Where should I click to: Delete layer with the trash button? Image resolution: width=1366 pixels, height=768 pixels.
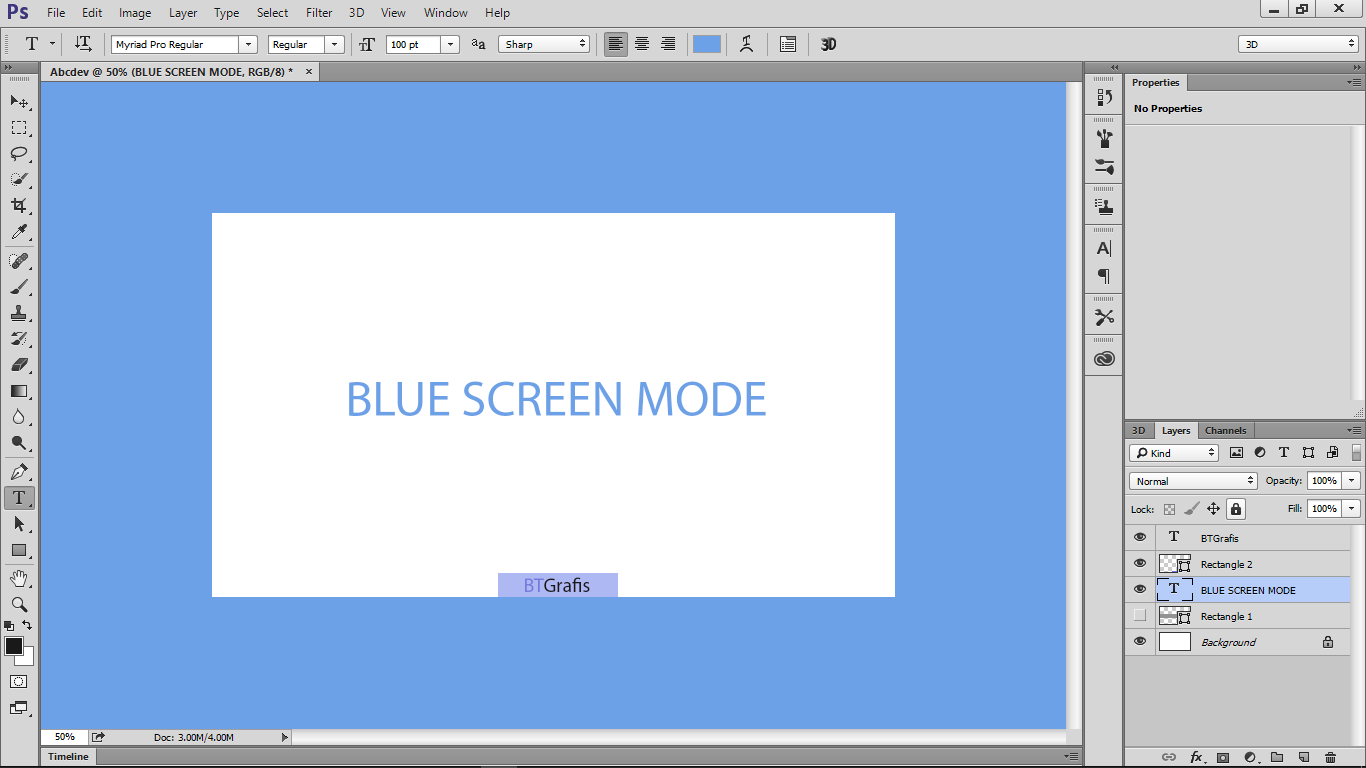coord(1330,757)
